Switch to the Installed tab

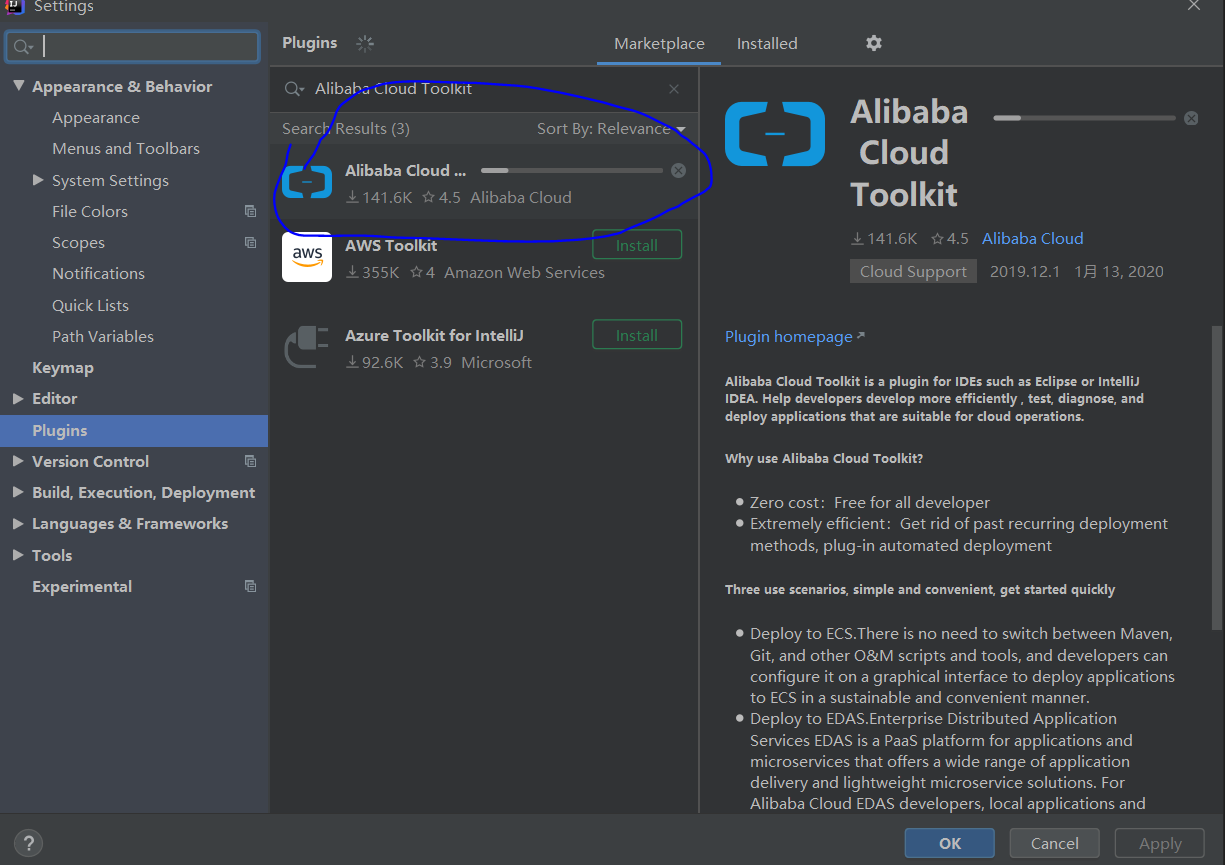pos(767,44)
